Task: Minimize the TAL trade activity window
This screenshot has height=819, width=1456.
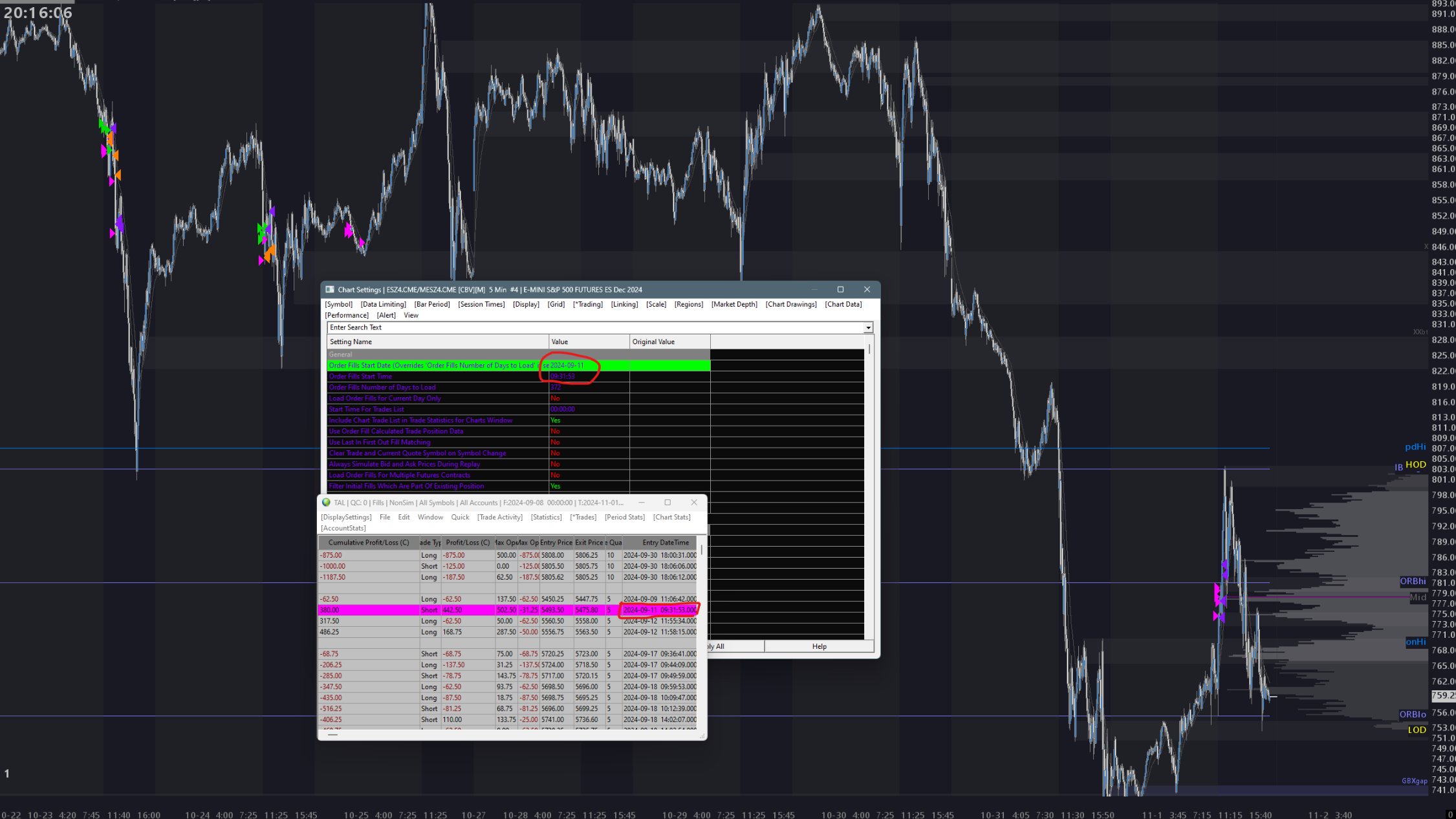Action: 642,502
